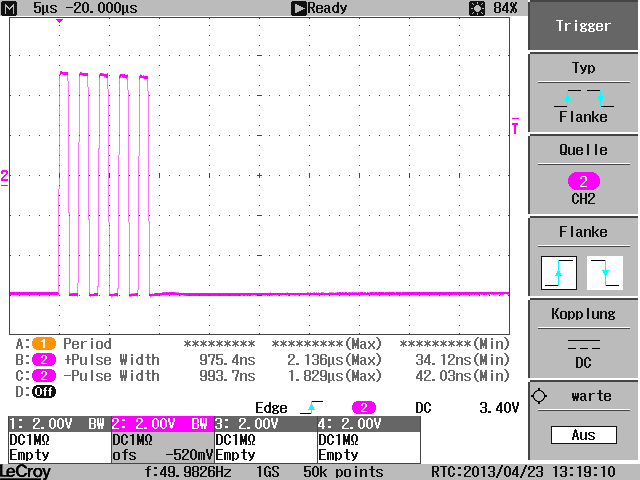640x480 pixels.
Task: Click the Off badge in measurement row D
Action: [x=44, y=391]
